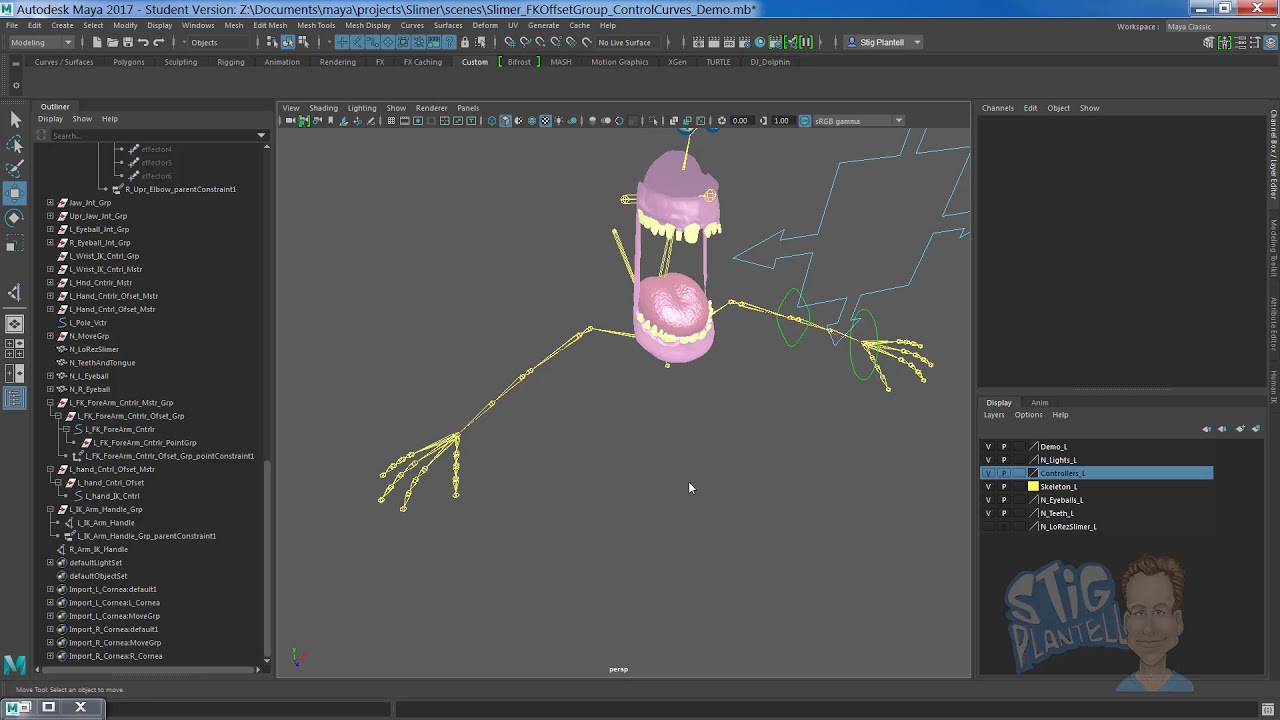1280x720 pixels.
Task: Select L_Pole_Vctr in the Outliner
Action: [88, 323]
